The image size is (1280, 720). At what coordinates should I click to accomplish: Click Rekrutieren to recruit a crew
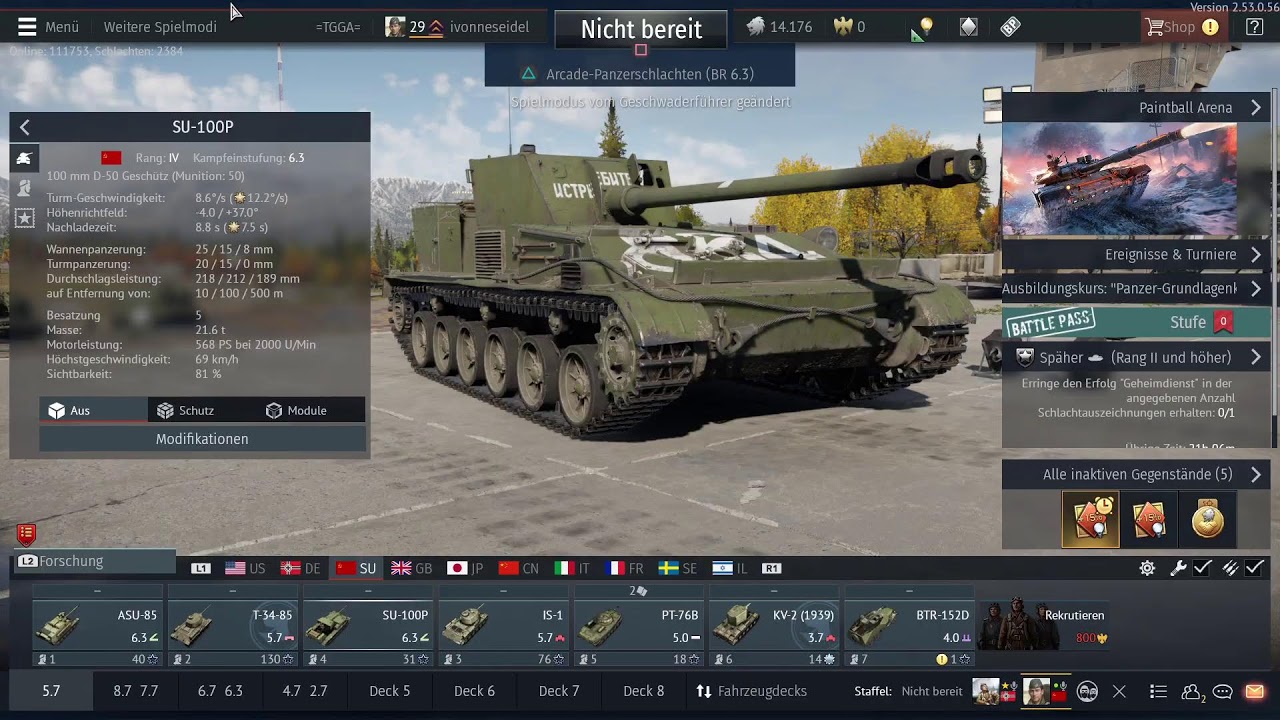[1045, 627]
